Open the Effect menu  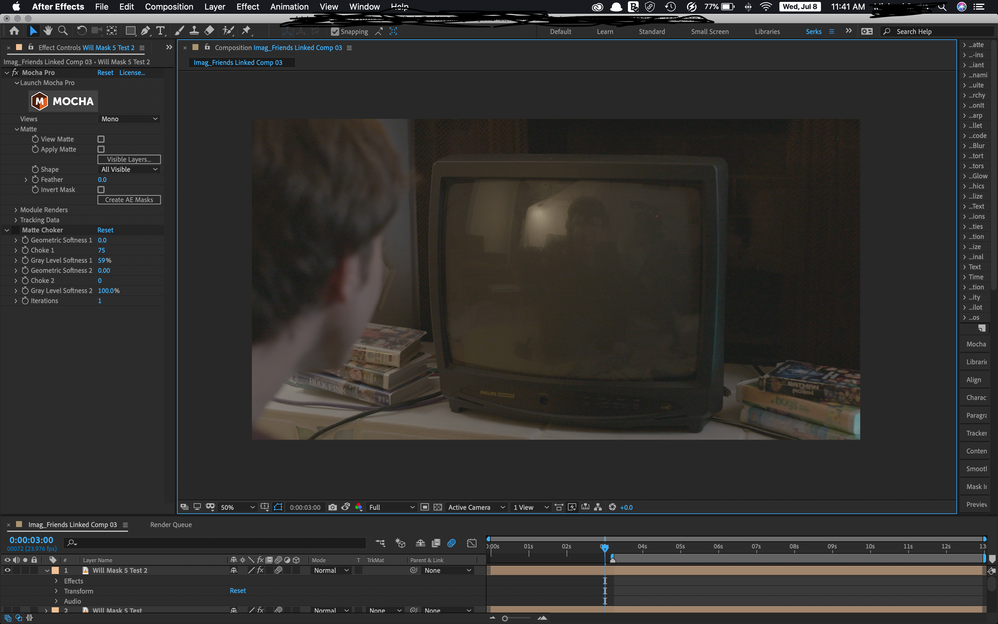(x=248, y=6)
